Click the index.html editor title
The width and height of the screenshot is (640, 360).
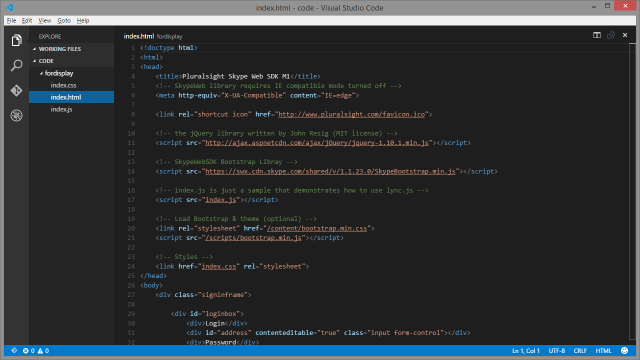tap(139, 36)
